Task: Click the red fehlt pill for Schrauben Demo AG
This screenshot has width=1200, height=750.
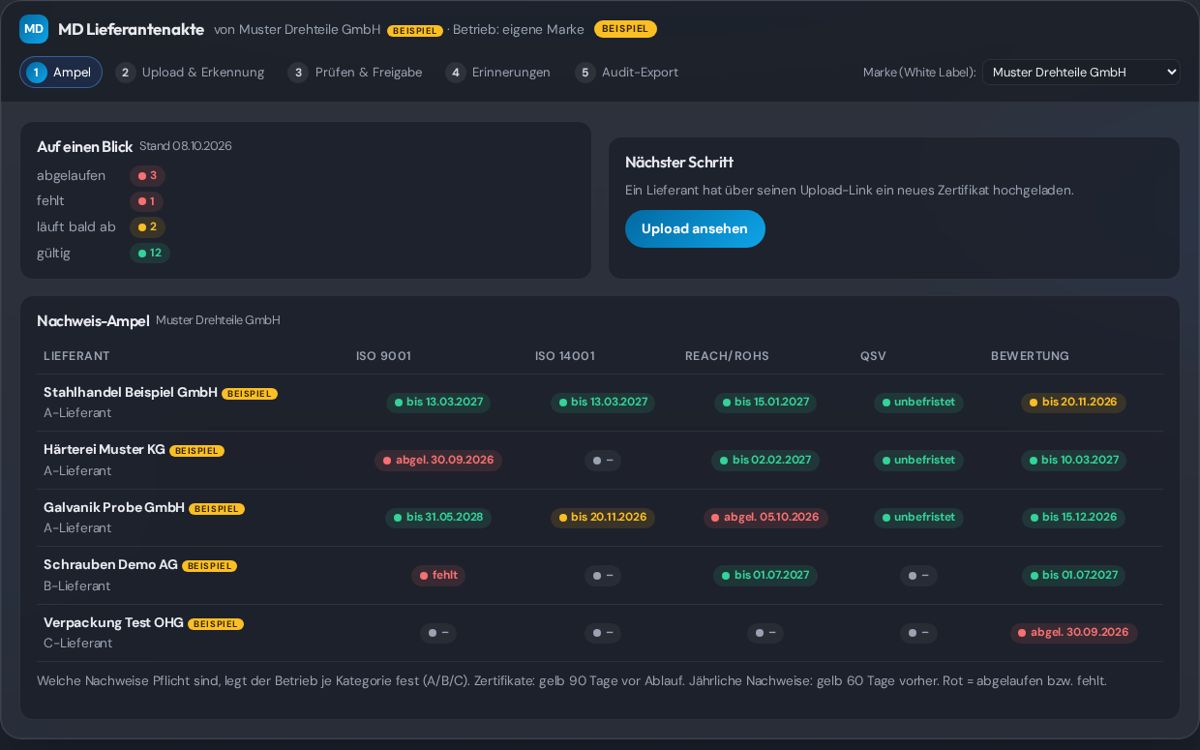Action: click(438, 575)
